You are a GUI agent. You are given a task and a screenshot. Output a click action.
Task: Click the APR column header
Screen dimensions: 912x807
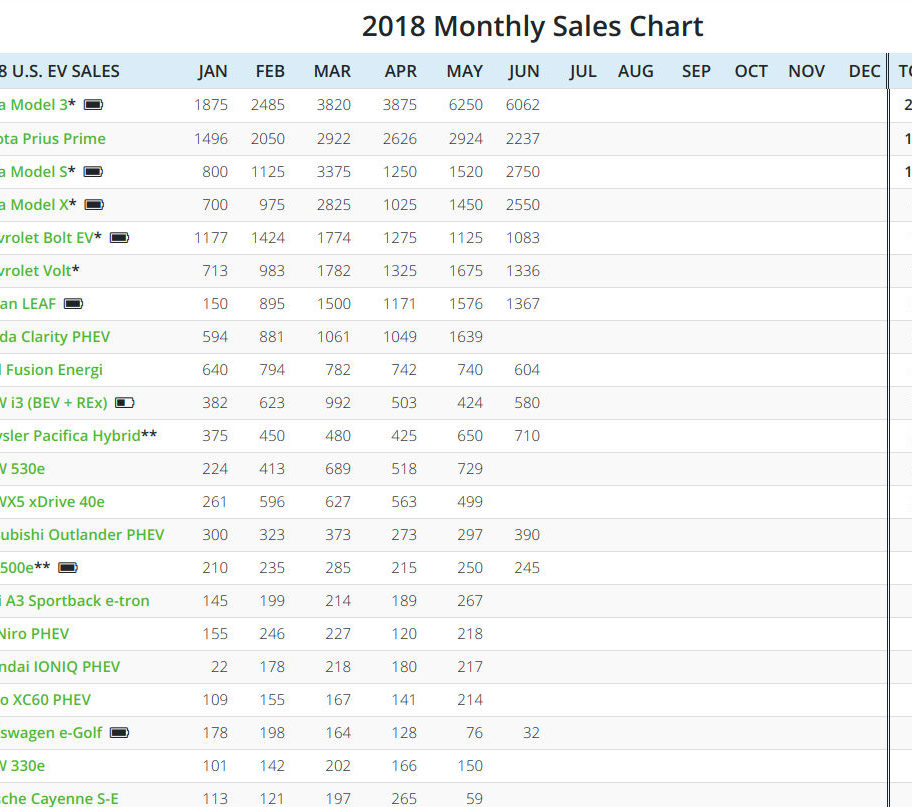click(x=401, y=72)
